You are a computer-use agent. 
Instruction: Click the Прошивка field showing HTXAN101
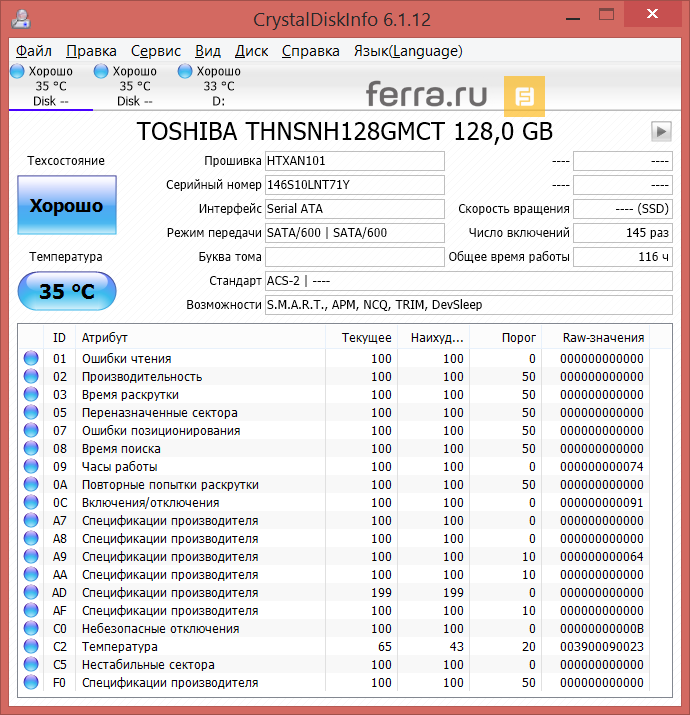point(354,161)
